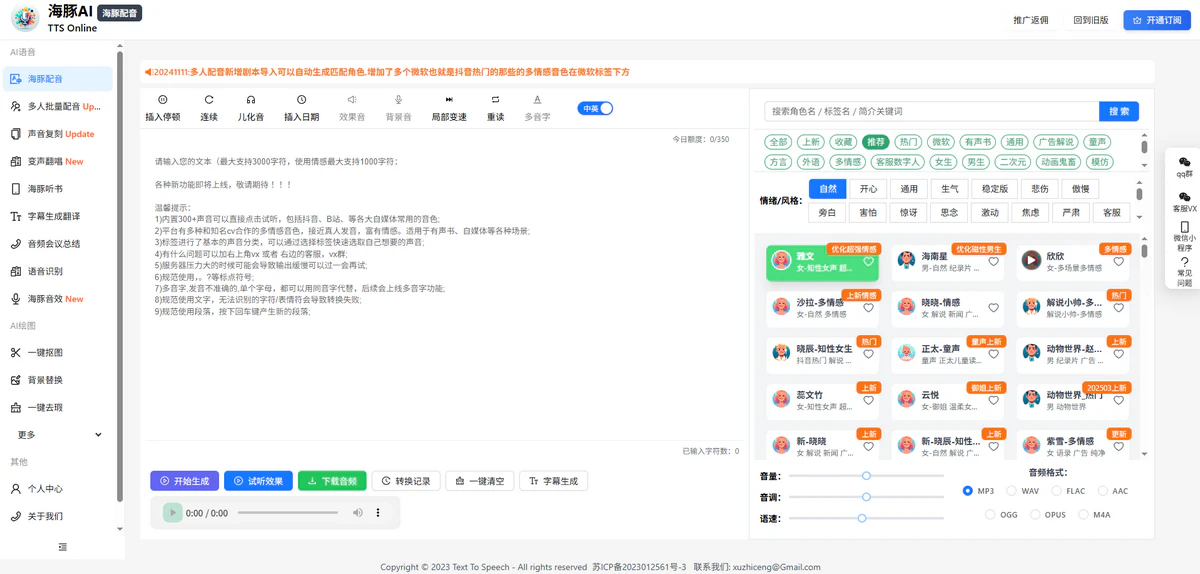Click the 语速 speed slider handle

point(862,518)
